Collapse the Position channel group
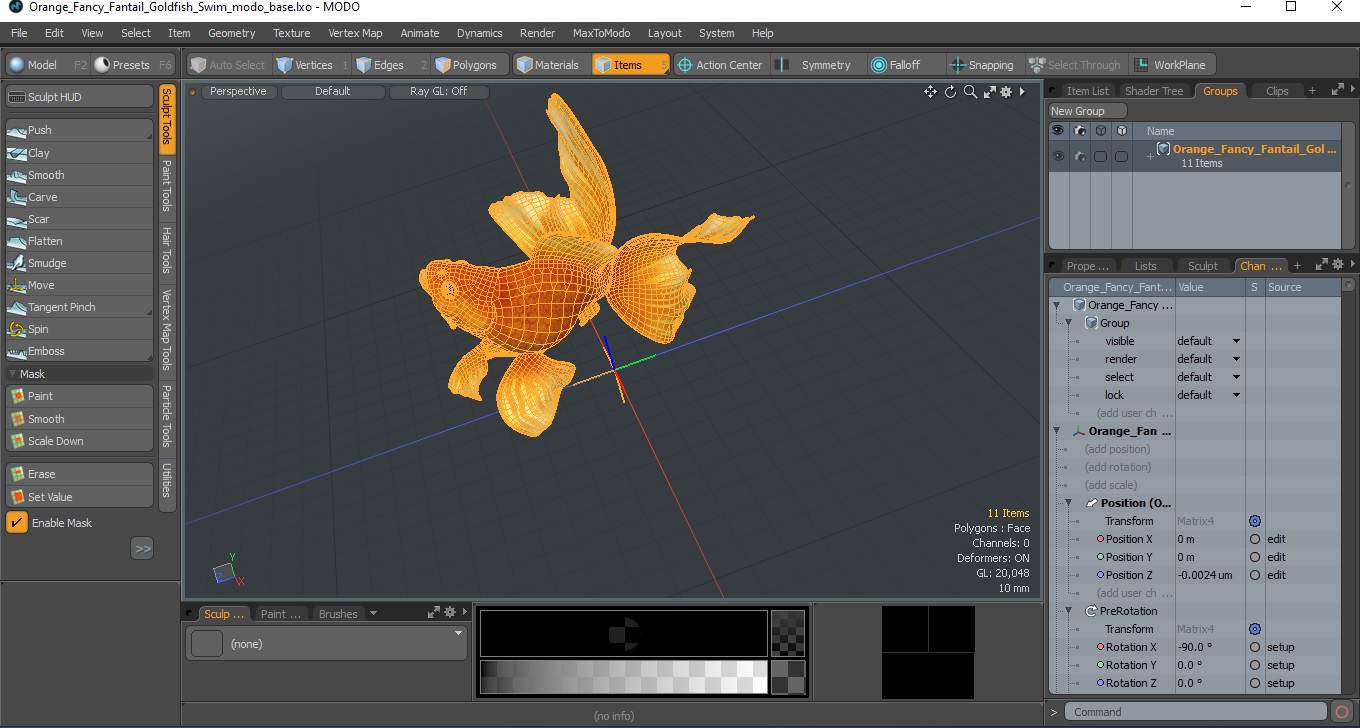The height and width of the screenshot is (728, 1360). 1068,503
